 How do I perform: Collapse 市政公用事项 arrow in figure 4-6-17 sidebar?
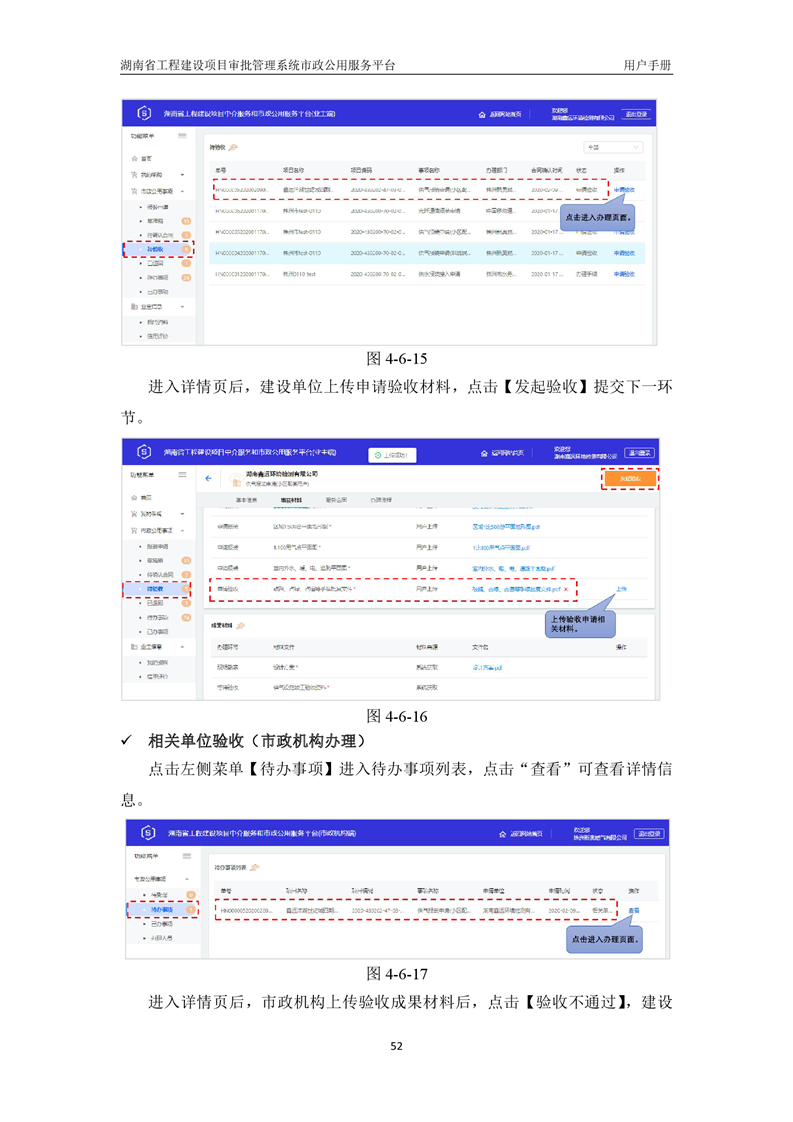click(188, 879)
